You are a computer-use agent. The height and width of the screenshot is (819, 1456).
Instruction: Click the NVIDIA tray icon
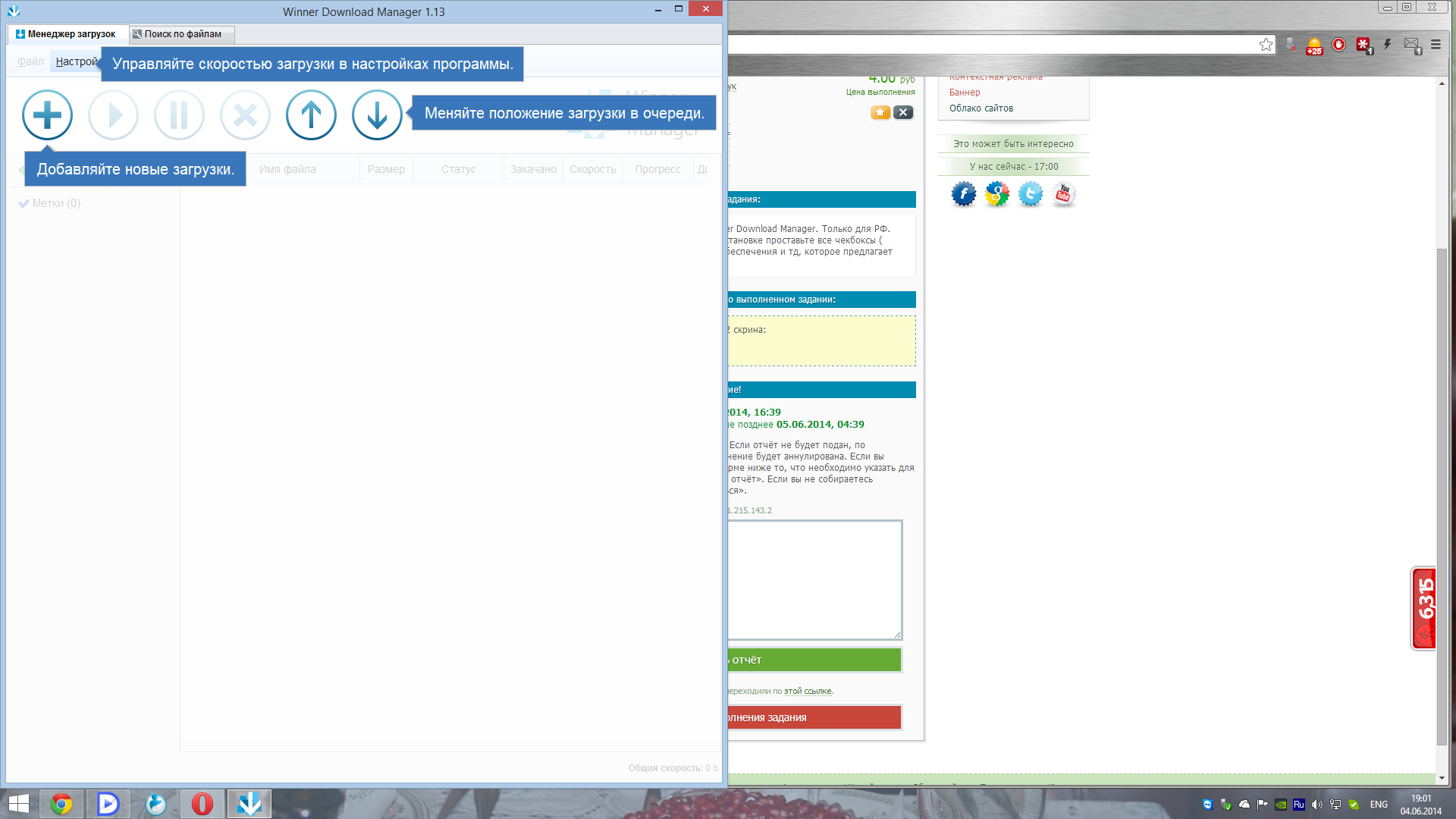point(1281,805)
